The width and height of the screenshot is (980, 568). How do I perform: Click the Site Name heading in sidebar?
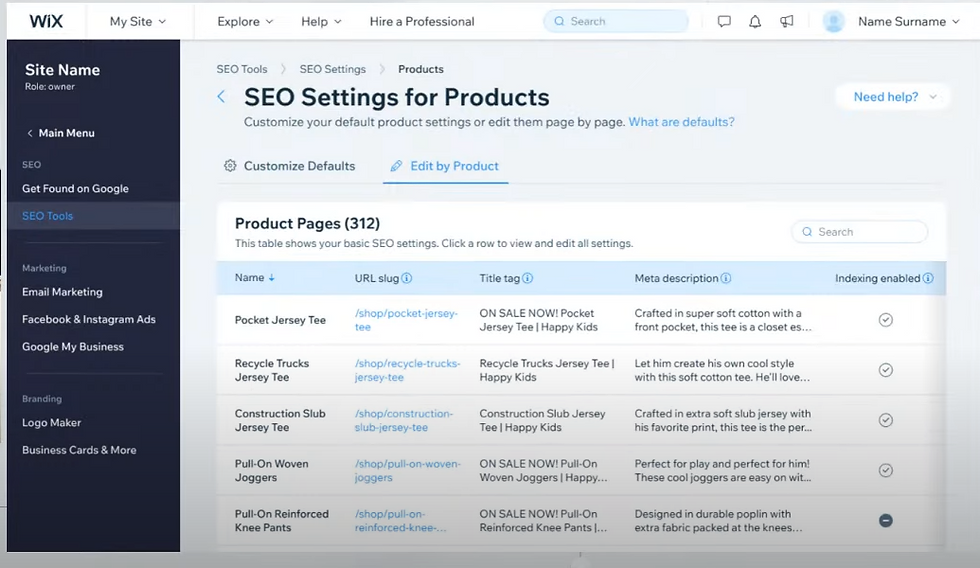coord(62,70)
